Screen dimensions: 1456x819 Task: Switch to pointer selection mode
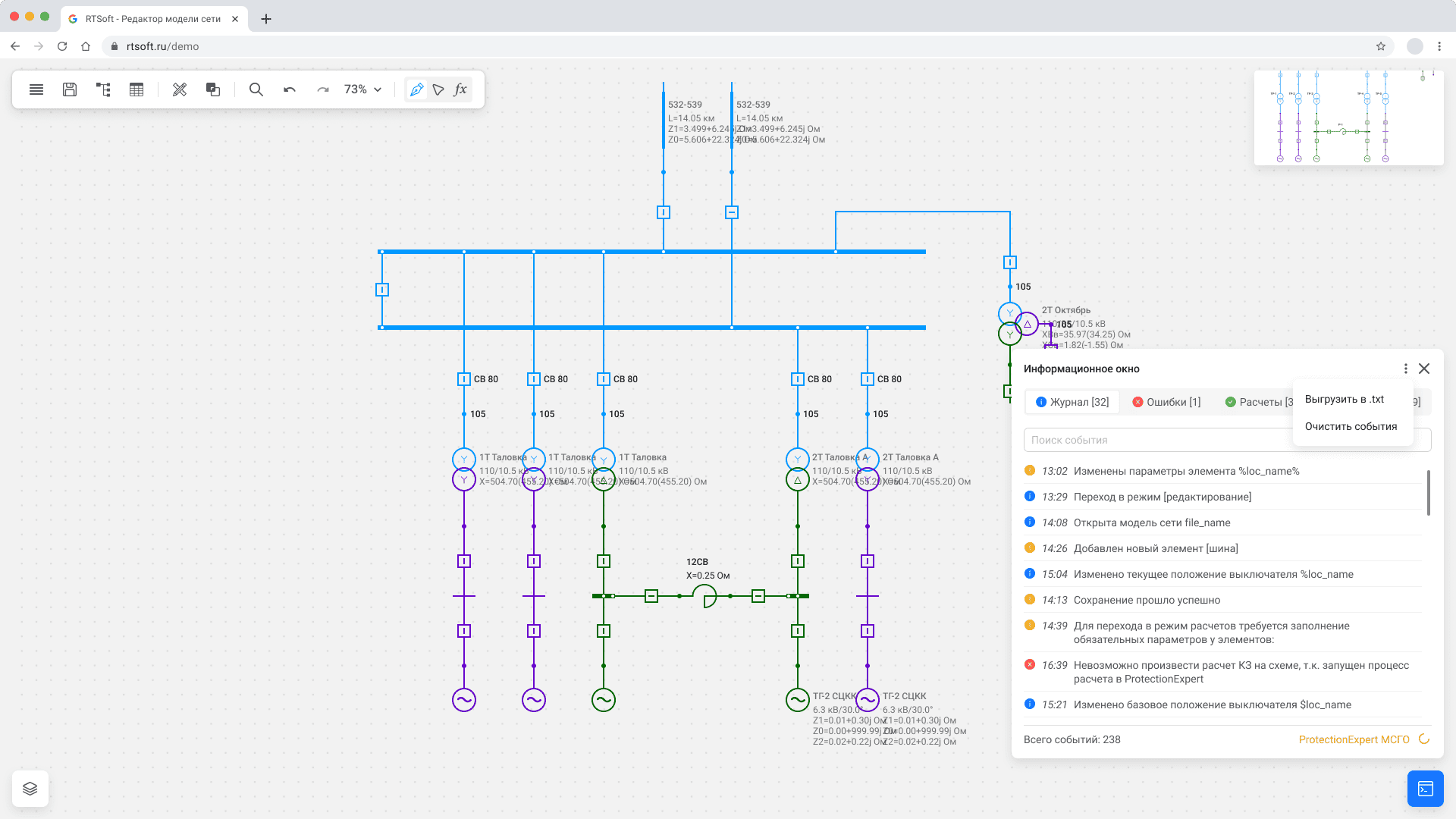[438, 89]
